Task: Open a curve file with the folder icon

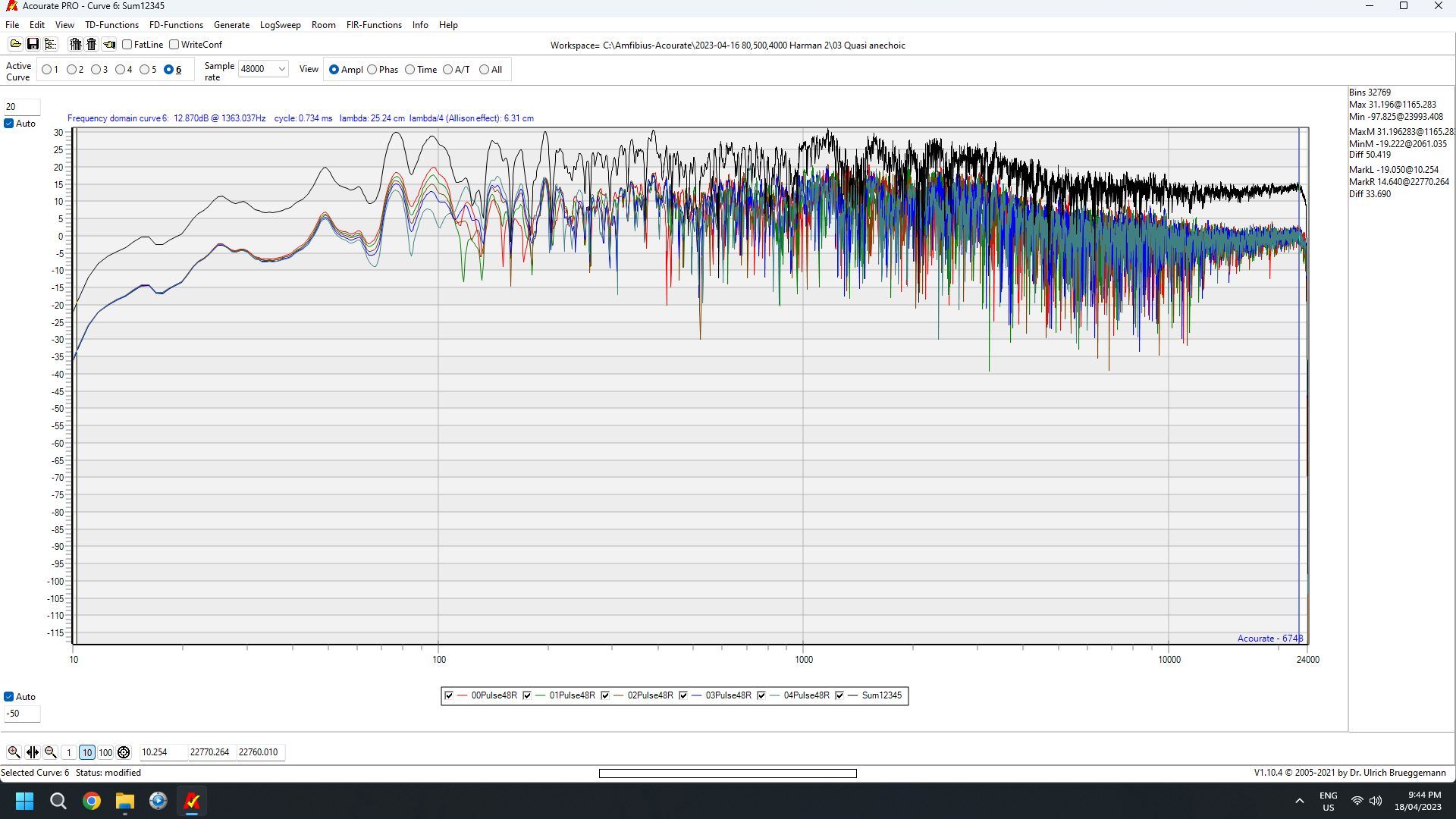Action: point(15,44)
